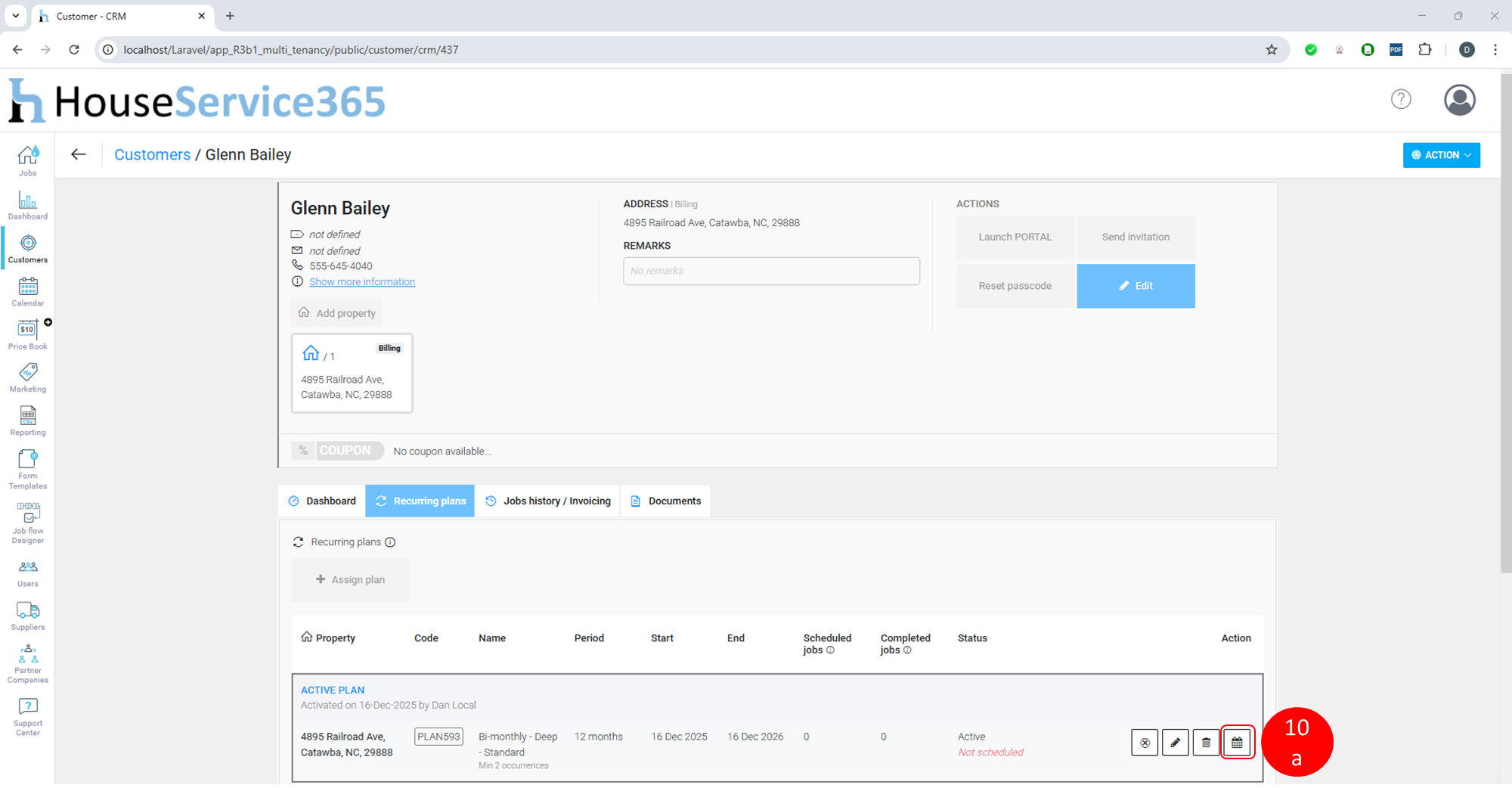Click pencil icon to edit plan PLAN593

pyautogui.click(x=1175, y=743)
